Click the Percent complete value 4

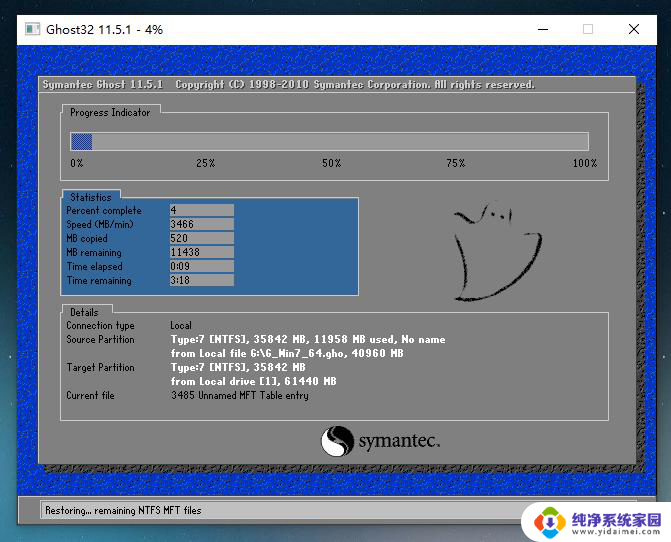[202, 210]
